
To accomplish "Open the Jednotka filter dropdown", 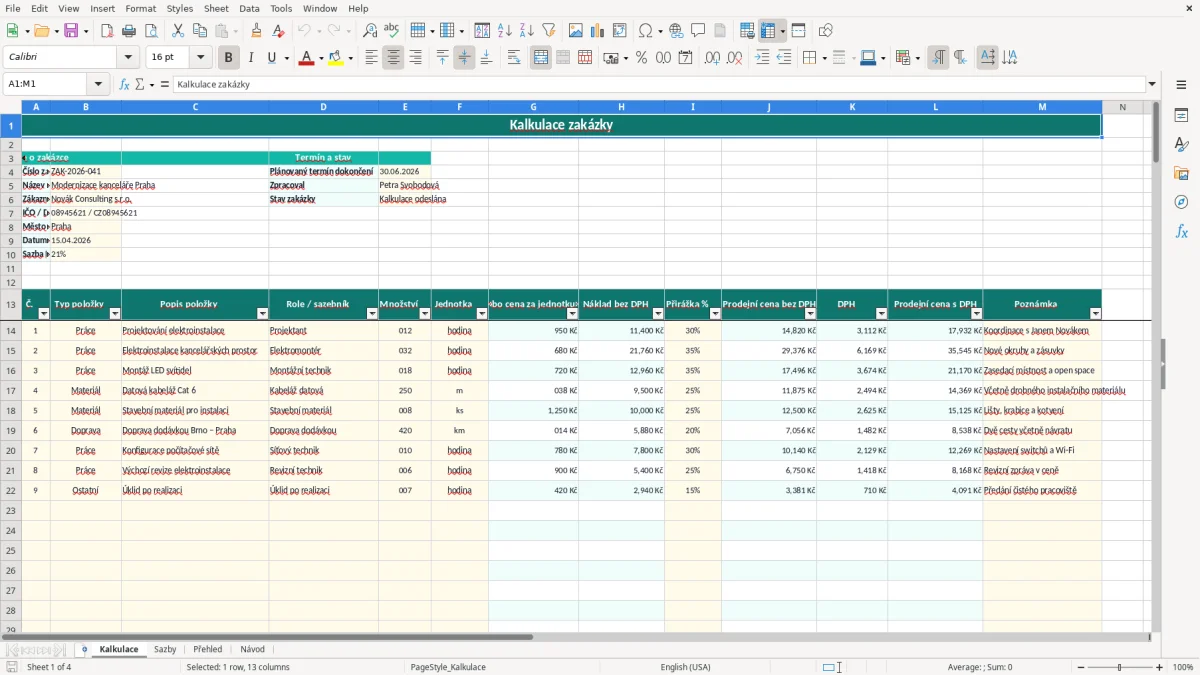I will click(x=481, y=314).
